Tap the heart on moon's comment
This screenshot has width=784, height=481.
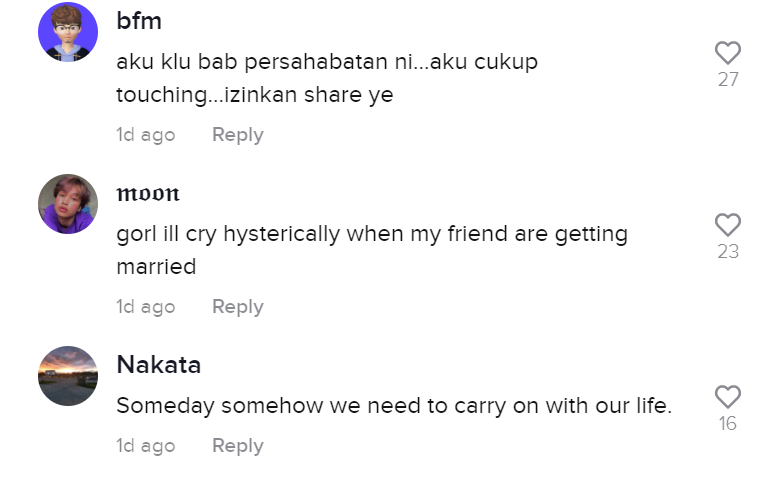click(x=728, y=225)
